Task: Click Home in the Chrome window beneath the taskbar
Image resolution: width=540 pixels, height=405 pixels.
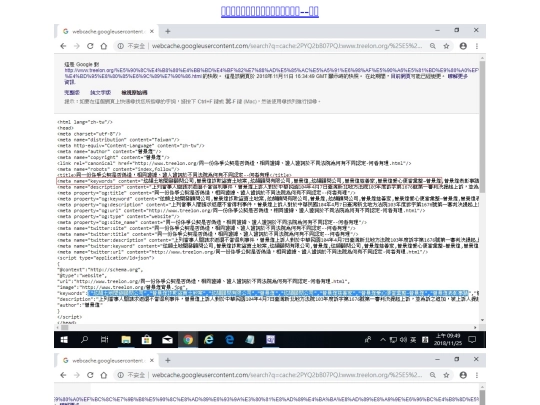Action: coord(104,375)
